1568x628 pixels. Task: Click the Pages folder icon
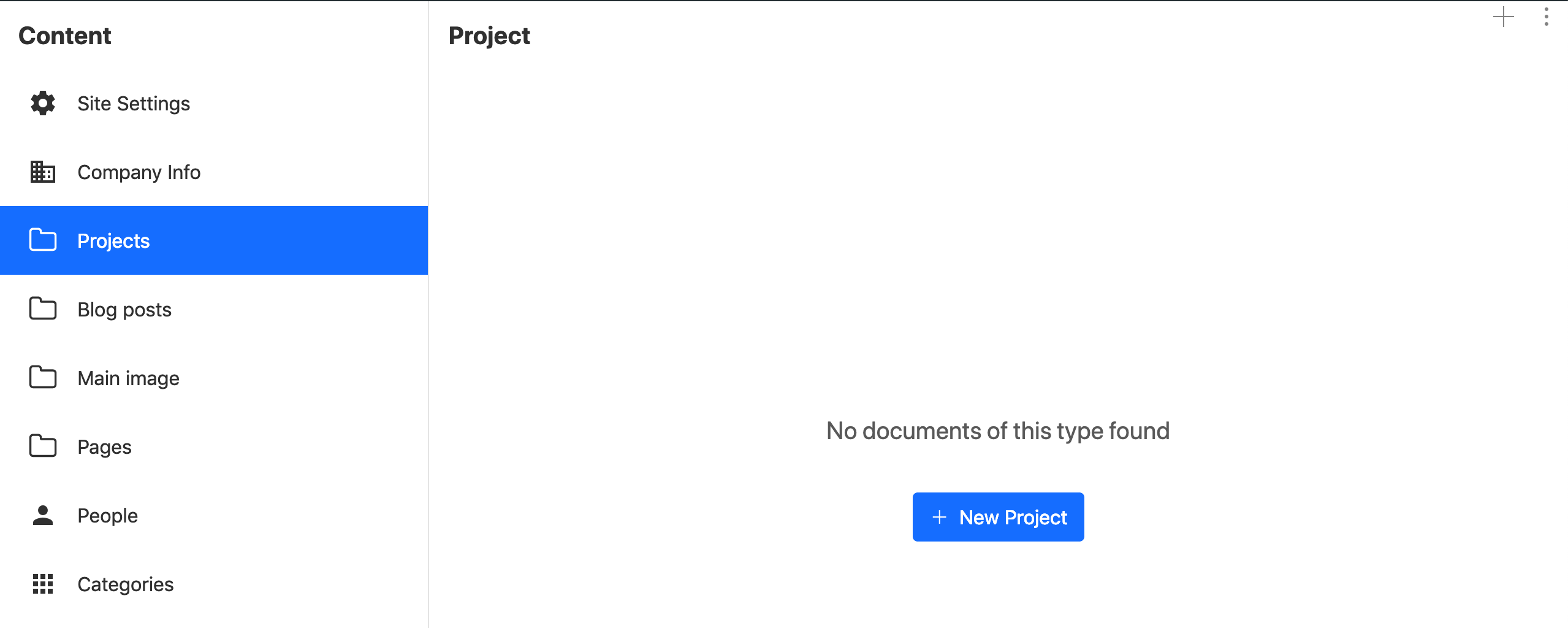(x=42, y=446)
